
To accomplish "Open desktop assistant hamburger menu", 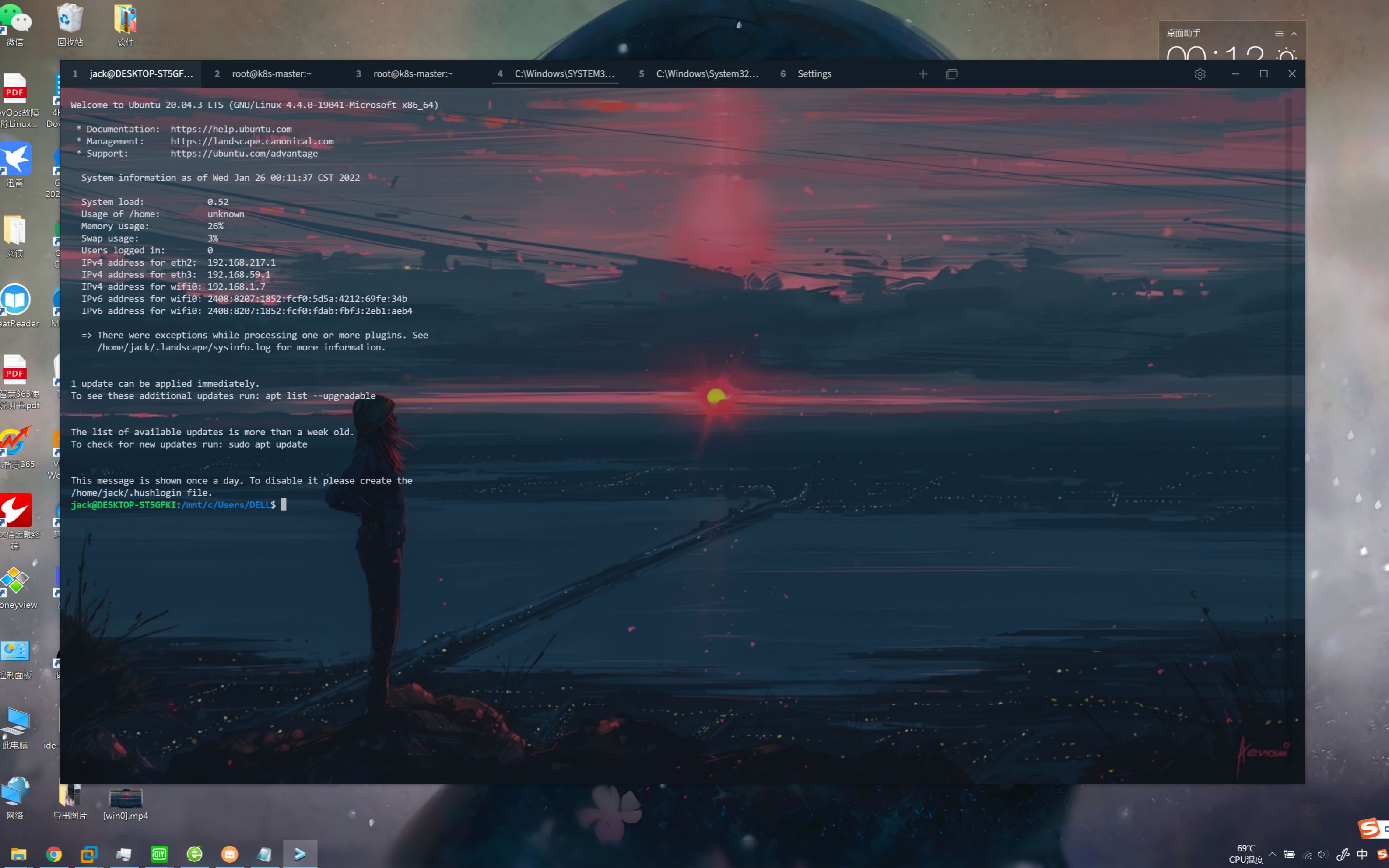I will [1279, 33].
